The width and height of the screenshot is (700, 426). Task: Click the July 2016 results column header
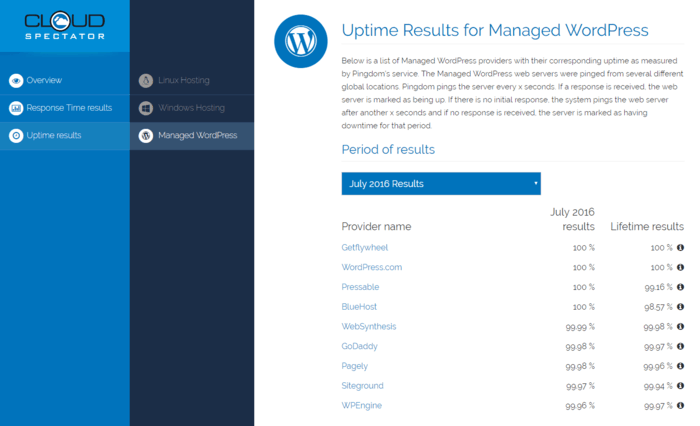click(x=572, y=219)
